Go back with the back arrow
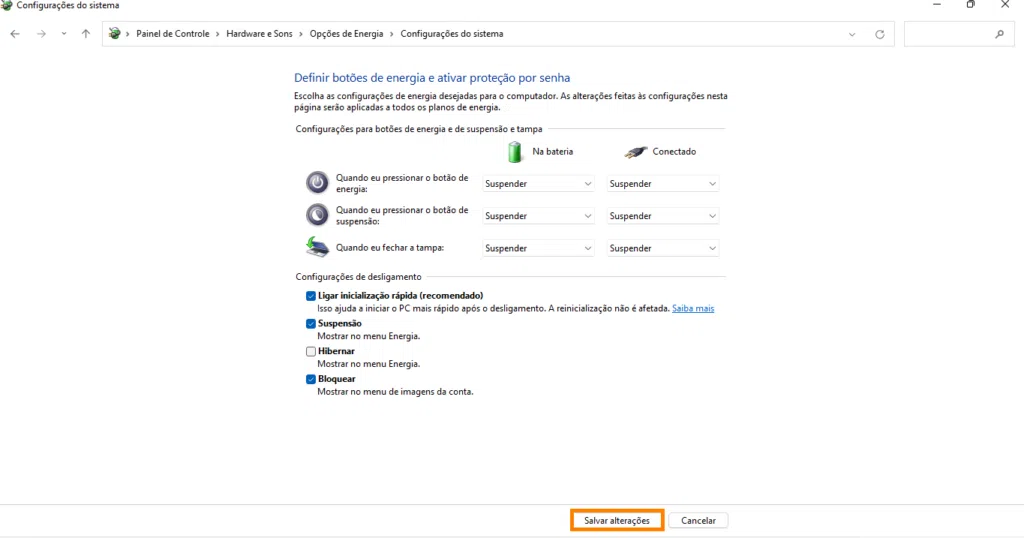The width and height of the screenshot is (1024, 538). click(x=15, y=34)
